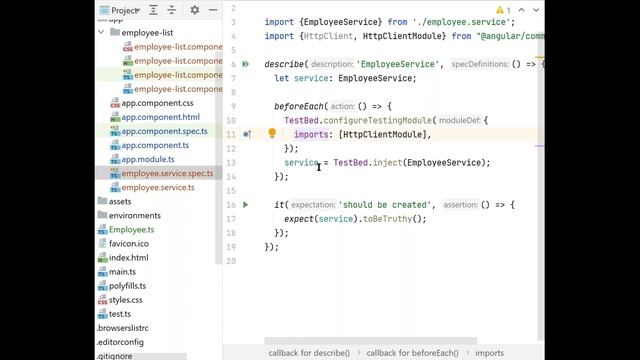Go to next highlighted error arrow
Viewport: 640px width, 360px height.
pos(536,10)
